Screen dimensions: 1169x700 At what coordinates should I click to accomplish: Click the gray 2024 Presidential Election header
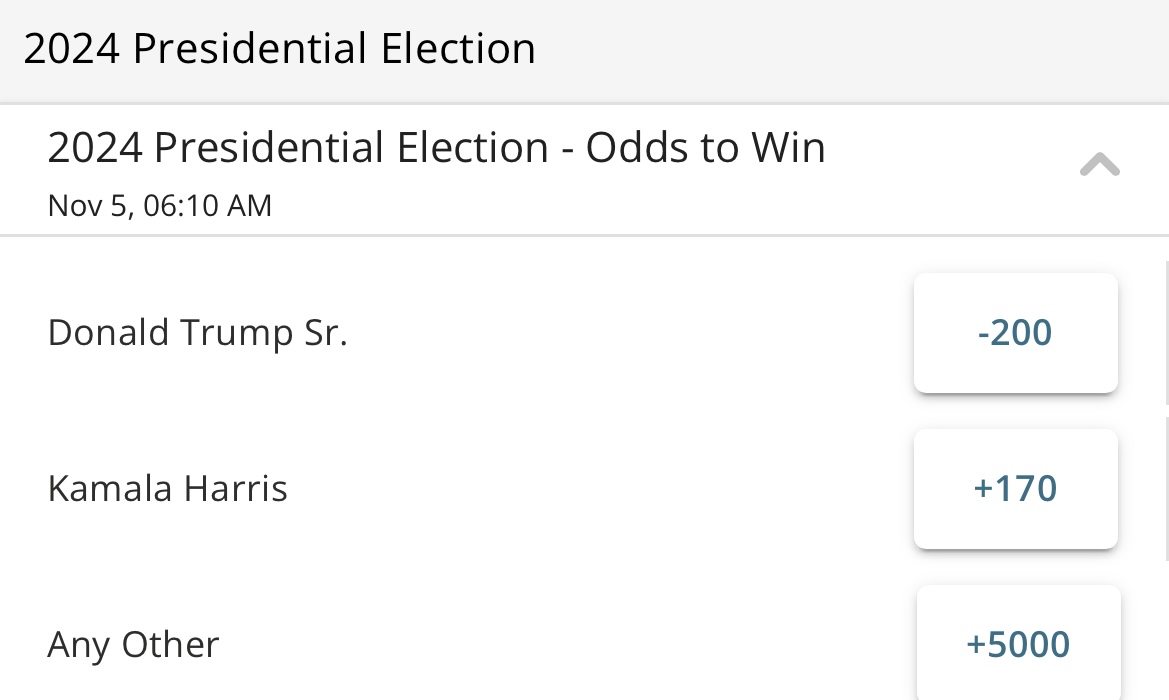coord(280,49)
